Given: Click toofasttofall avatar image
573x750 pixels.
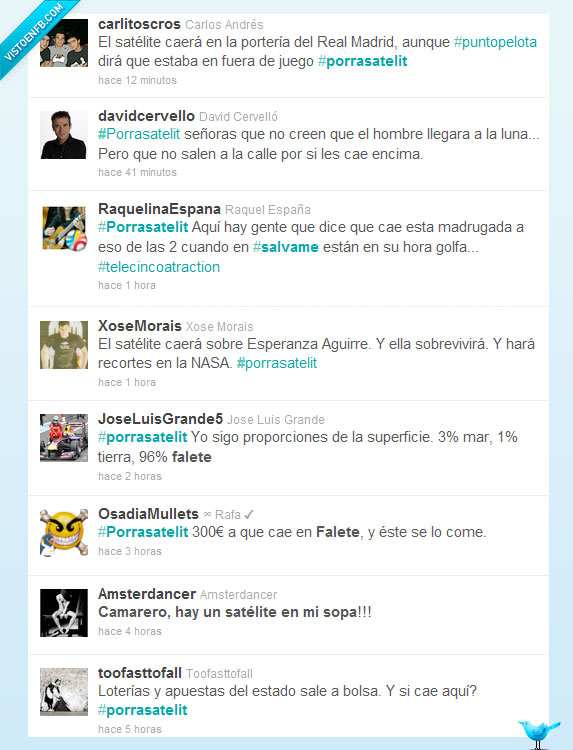Looking at the screenshot, I should tap(64, 692).
